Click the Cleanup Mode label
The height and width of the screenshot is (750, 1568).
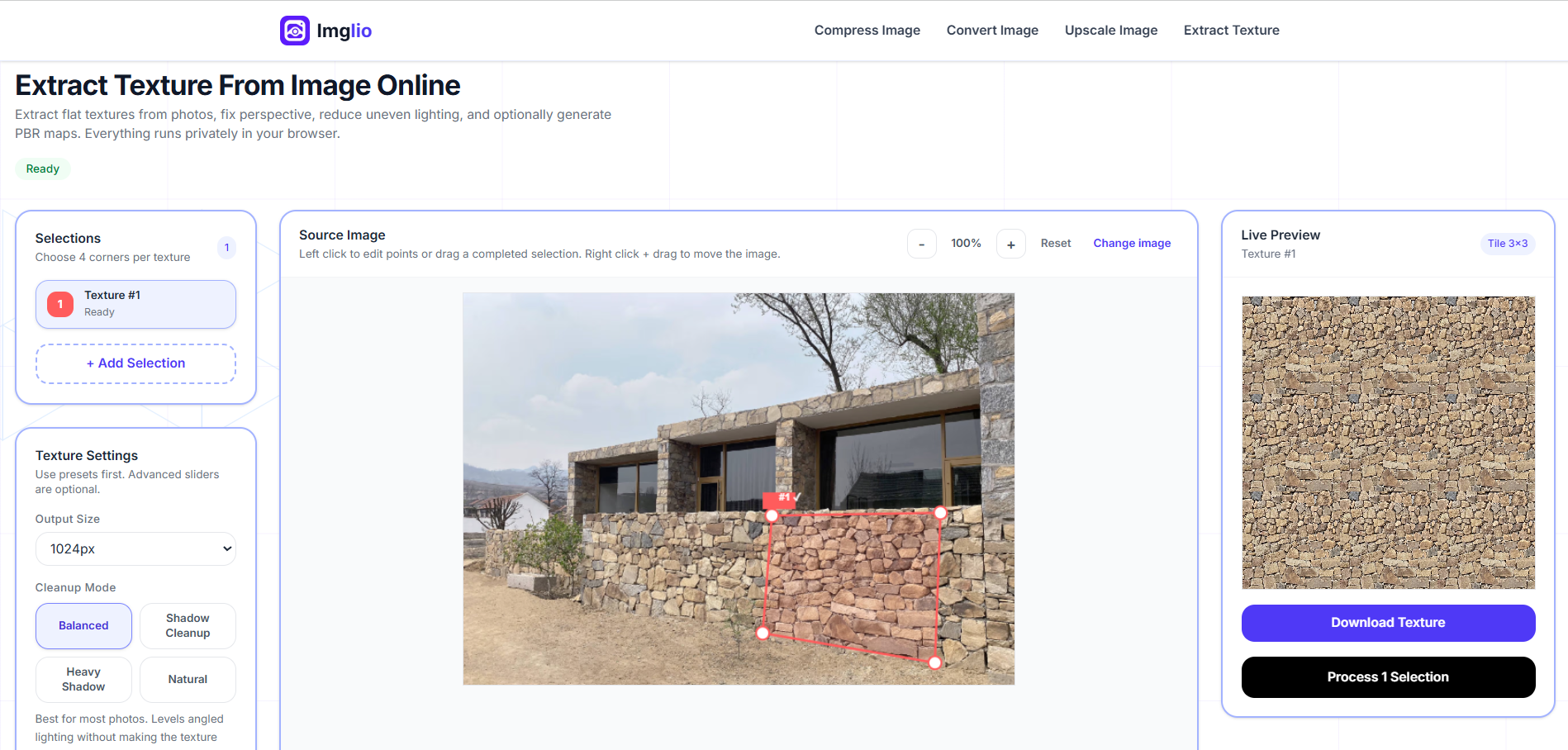(75, 588)
